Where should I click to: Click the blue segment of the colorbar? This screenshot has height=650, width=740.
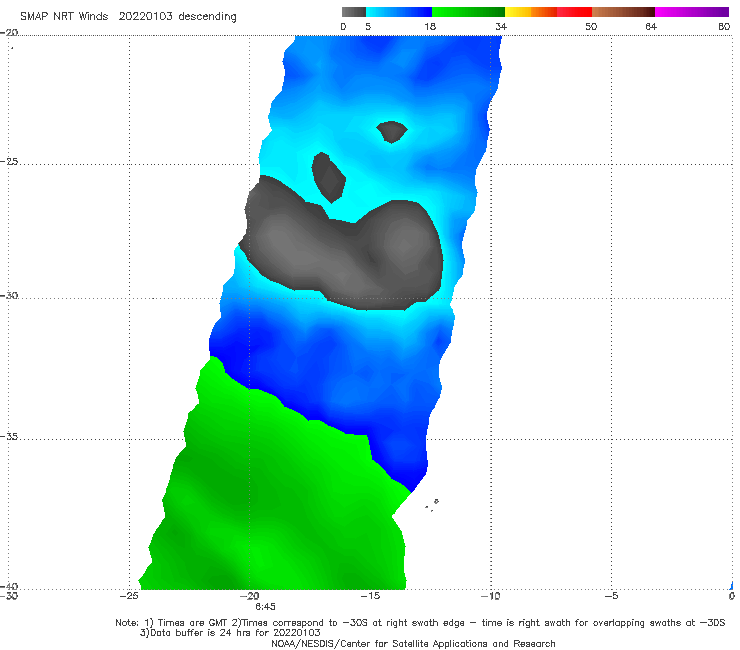[x=399, y=12]
